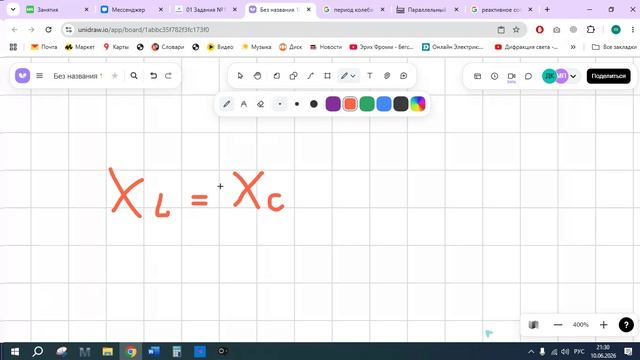Open the hamburger main menu
The width and height of the screenshot is (640, 360).
point(40,76)
